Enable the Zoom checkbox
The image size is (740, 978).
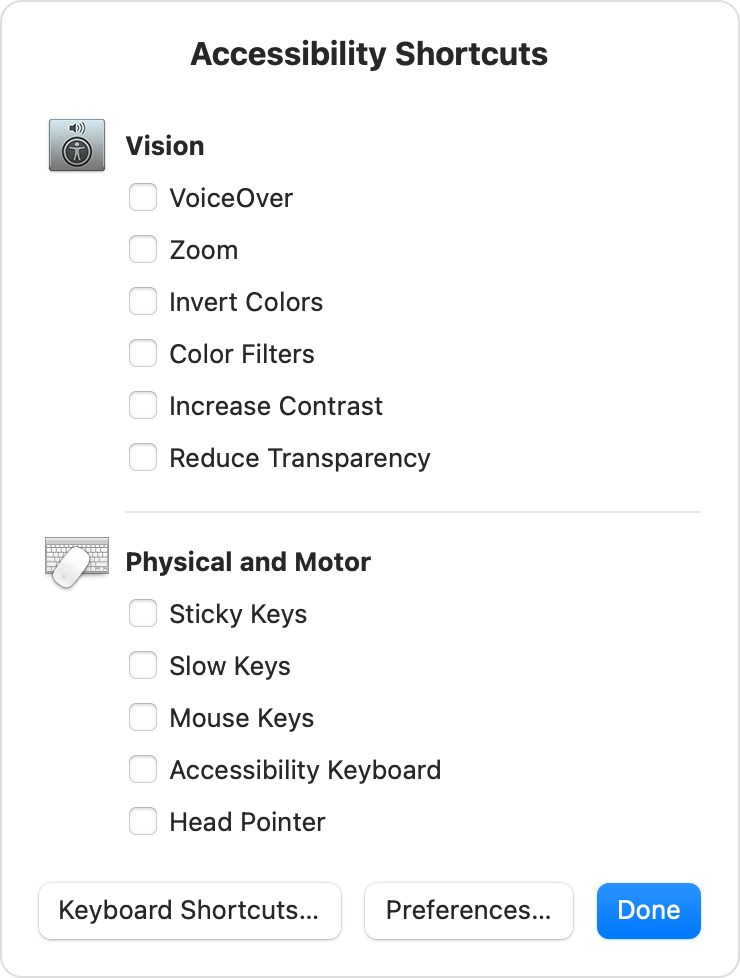(143, 249)
